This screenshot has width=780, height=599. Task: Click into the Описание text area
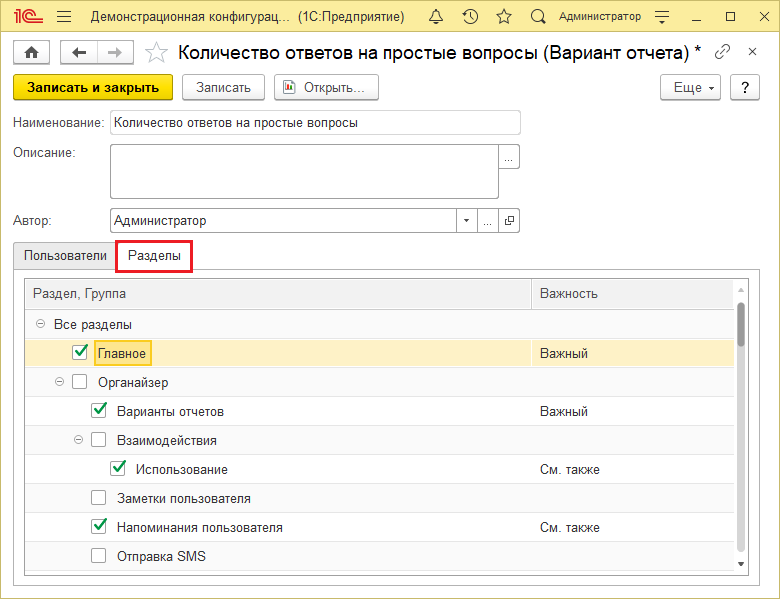[x=304, y=172]
